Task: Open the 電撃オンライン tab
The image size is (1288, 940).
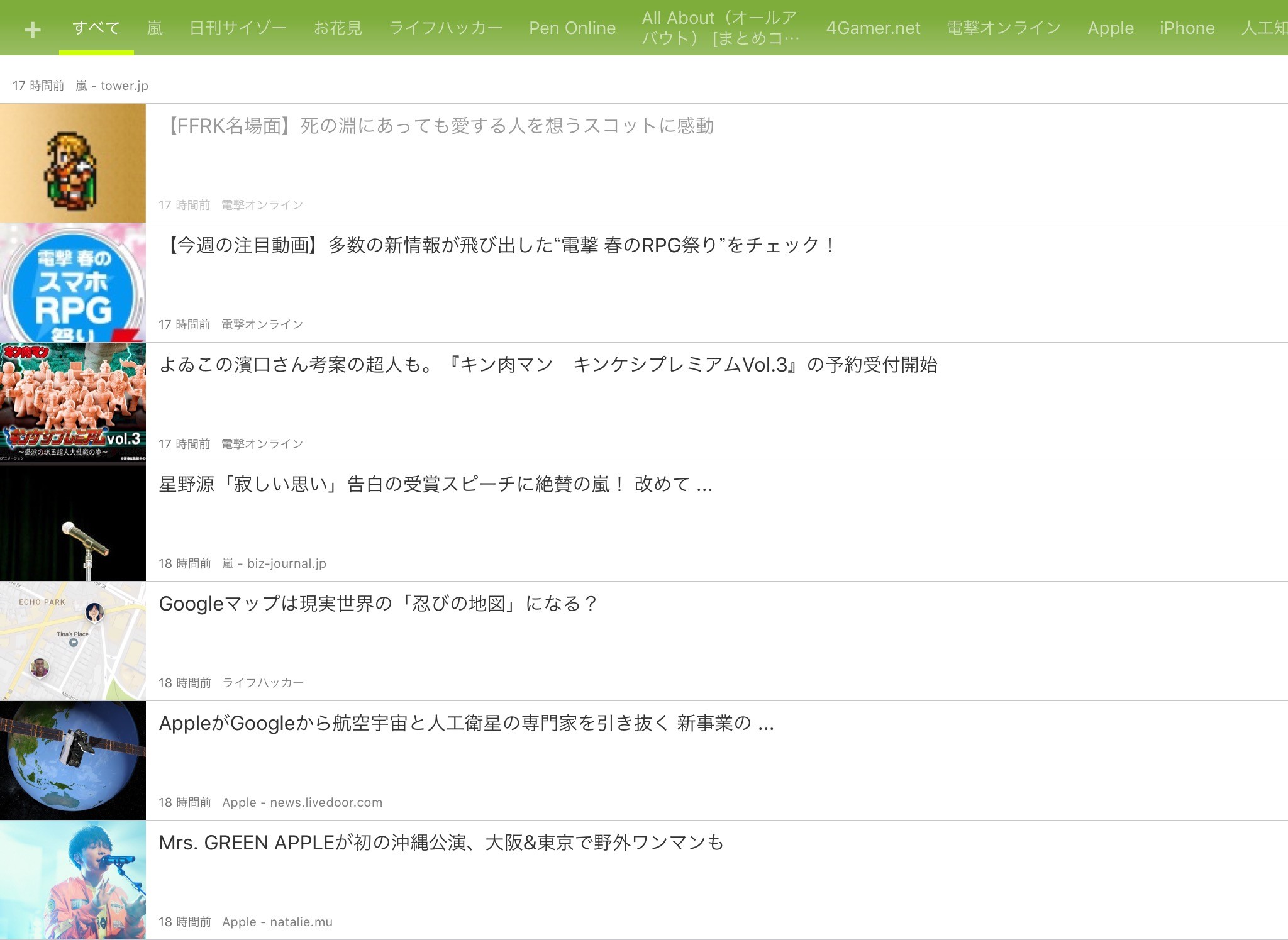Action: pos(1004,28)
